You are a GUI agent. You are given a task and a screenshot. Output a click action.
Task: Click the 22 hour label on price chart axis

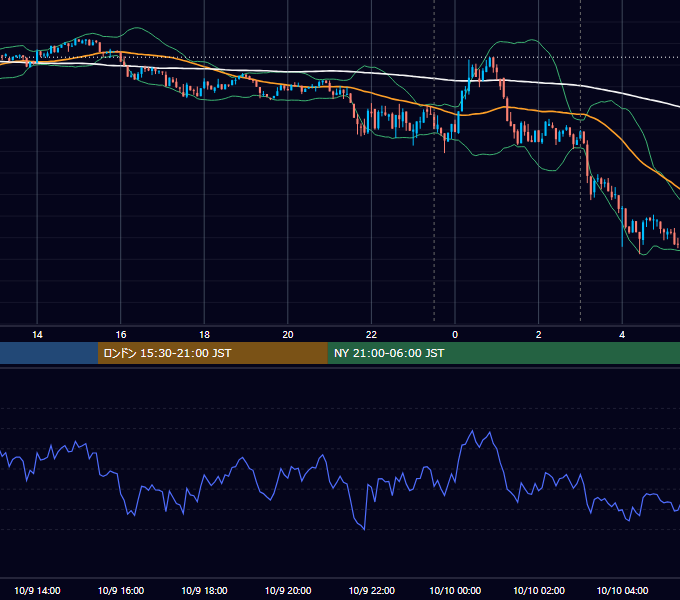(372, 335)
